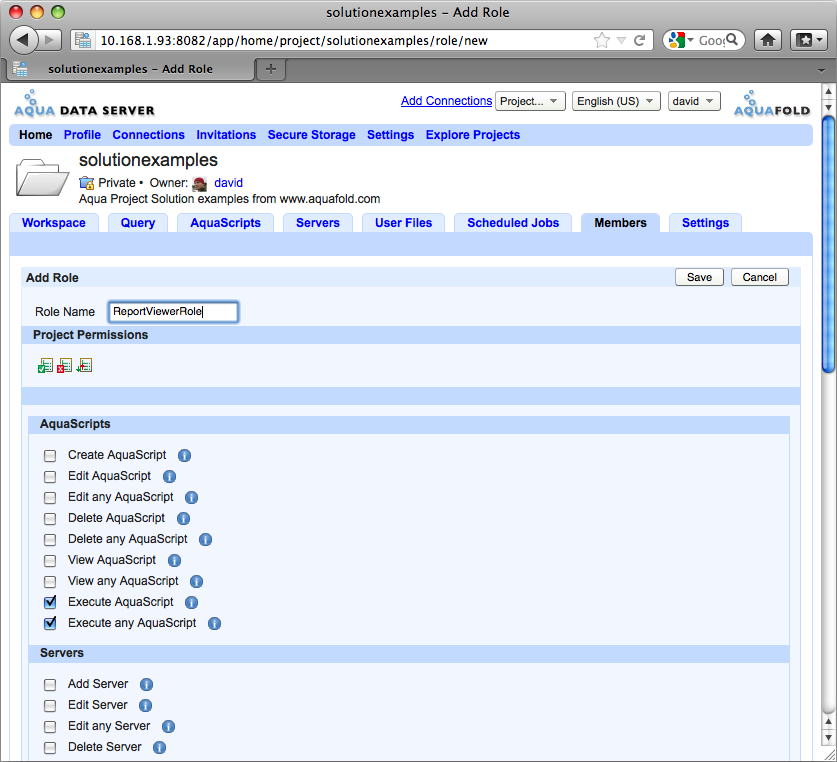Uncheck Execute any AquaScript checkbox
Image resolution: width=837 pixels, height=762 pixels.
pos(50,623)
